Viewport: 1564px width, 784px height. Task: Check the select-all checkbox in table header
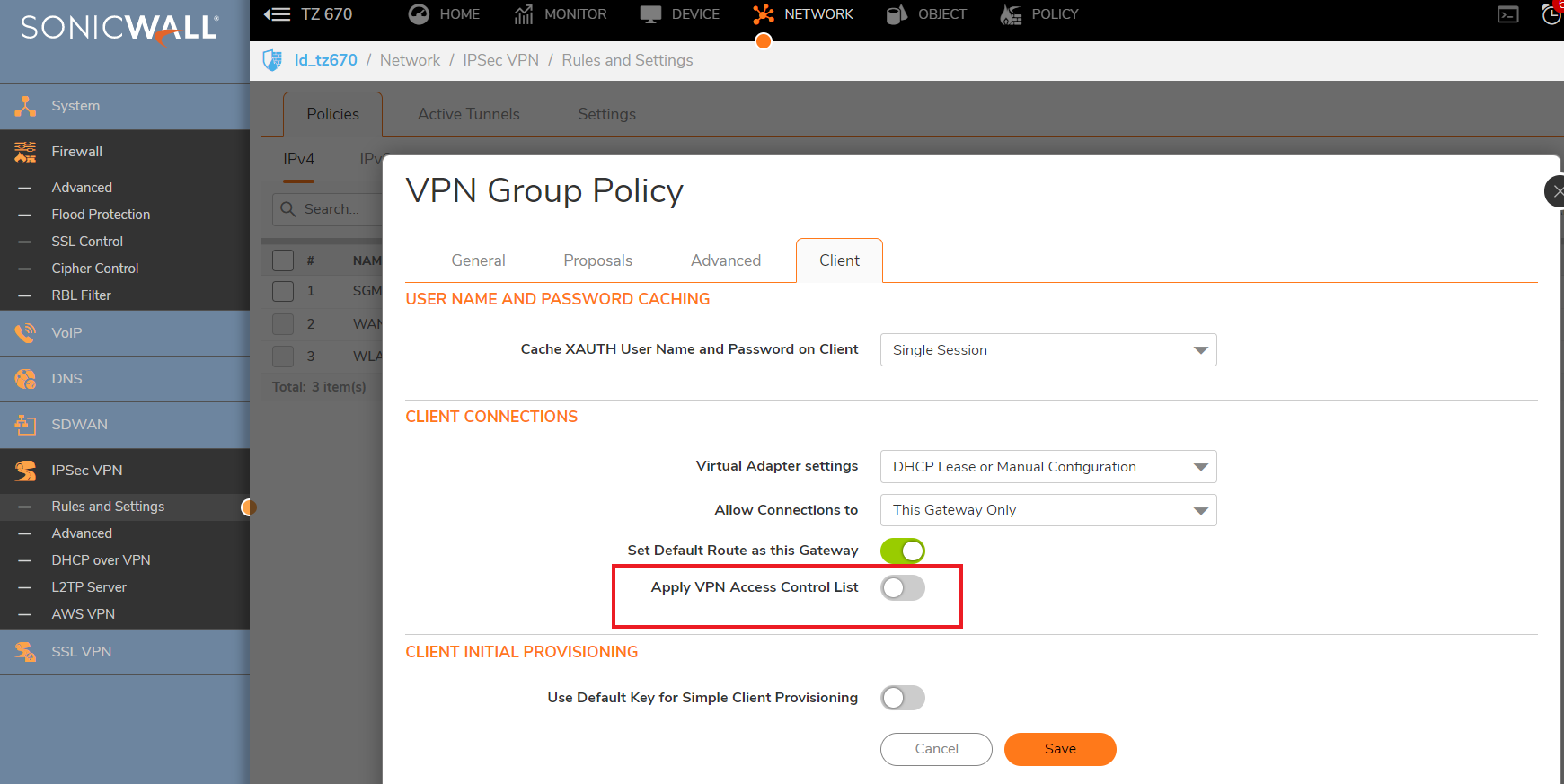pos(283,260)
